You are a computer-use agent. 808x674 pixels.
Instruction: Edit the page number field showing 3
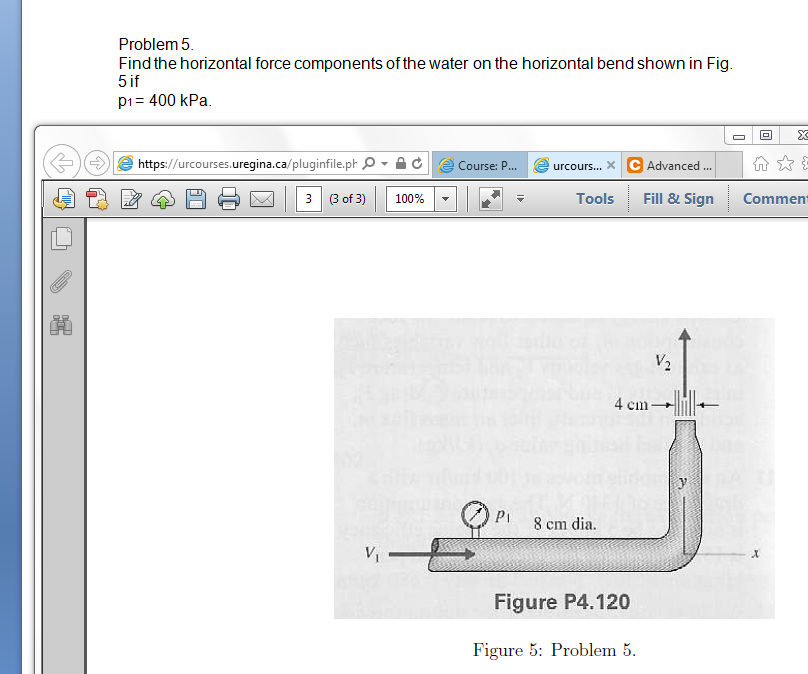pos(307,198)
